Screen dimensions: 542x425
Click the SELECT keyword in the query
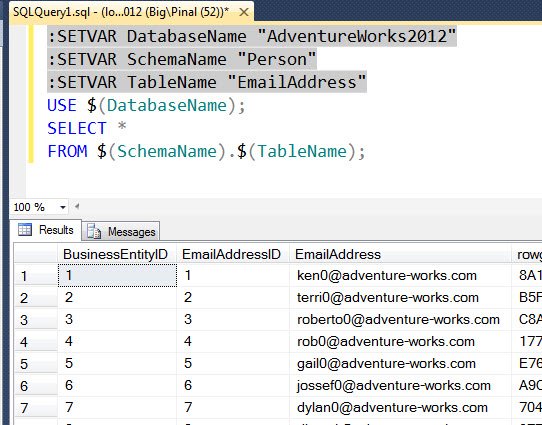tap(77, 128)
